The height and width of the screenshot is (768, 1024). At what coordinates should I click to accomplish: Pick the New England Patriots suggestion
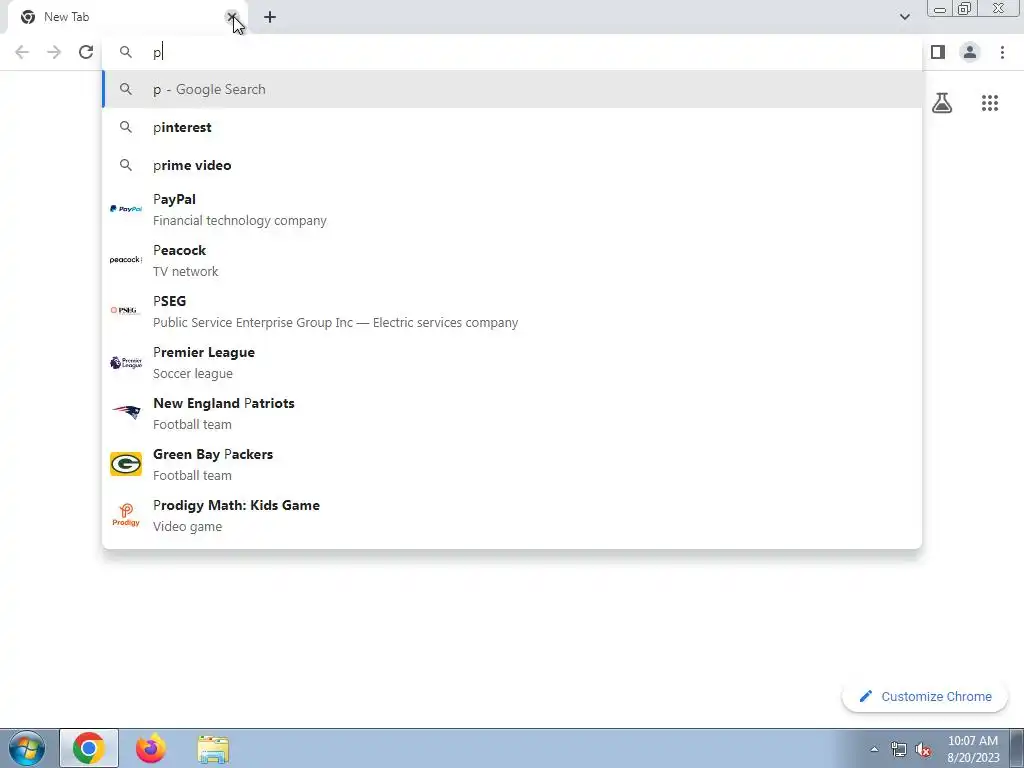[512, 413]
